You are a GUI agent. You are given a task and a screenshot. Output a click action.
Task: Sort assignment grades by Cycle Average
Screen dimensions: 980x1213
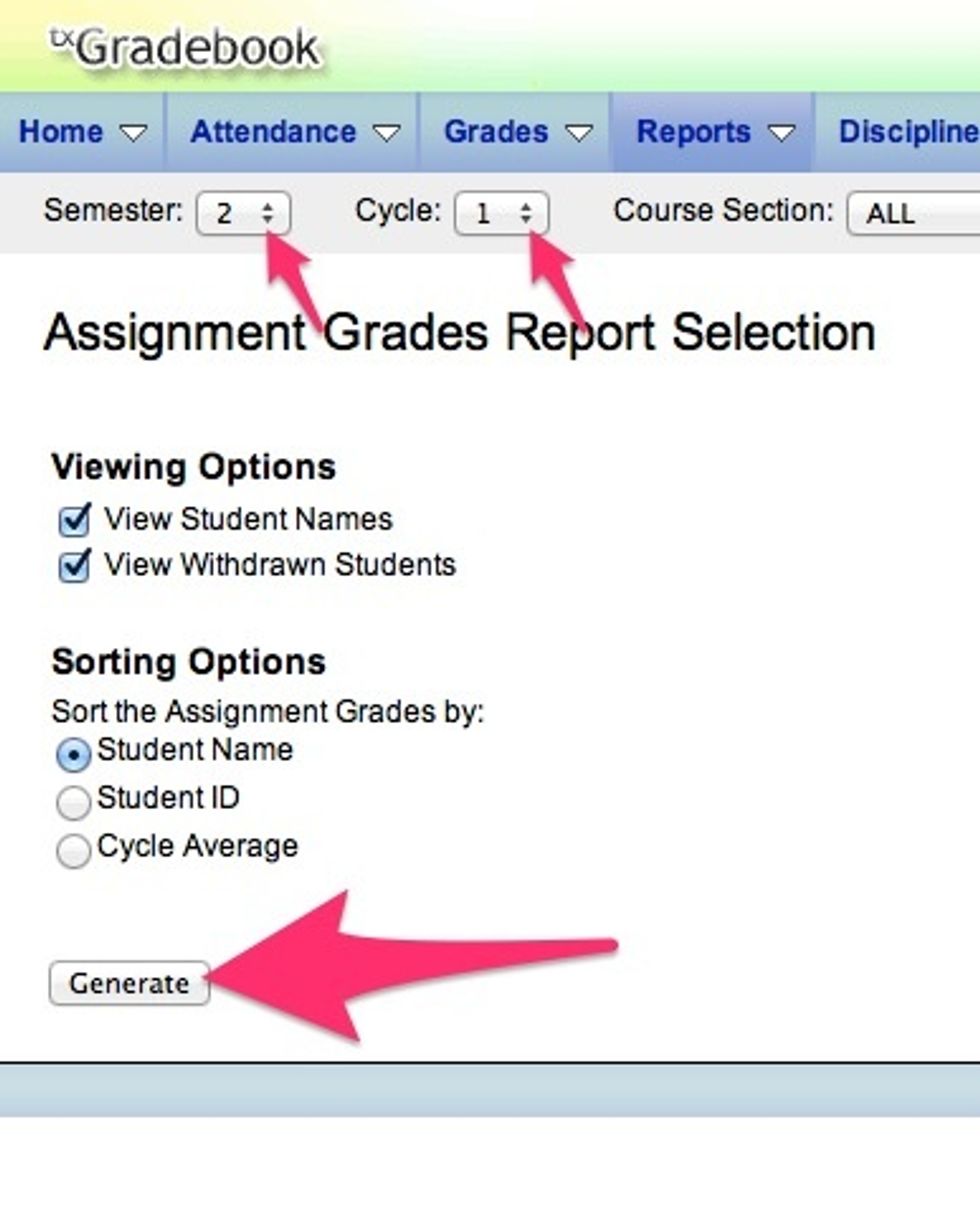[x=73, y=850]
